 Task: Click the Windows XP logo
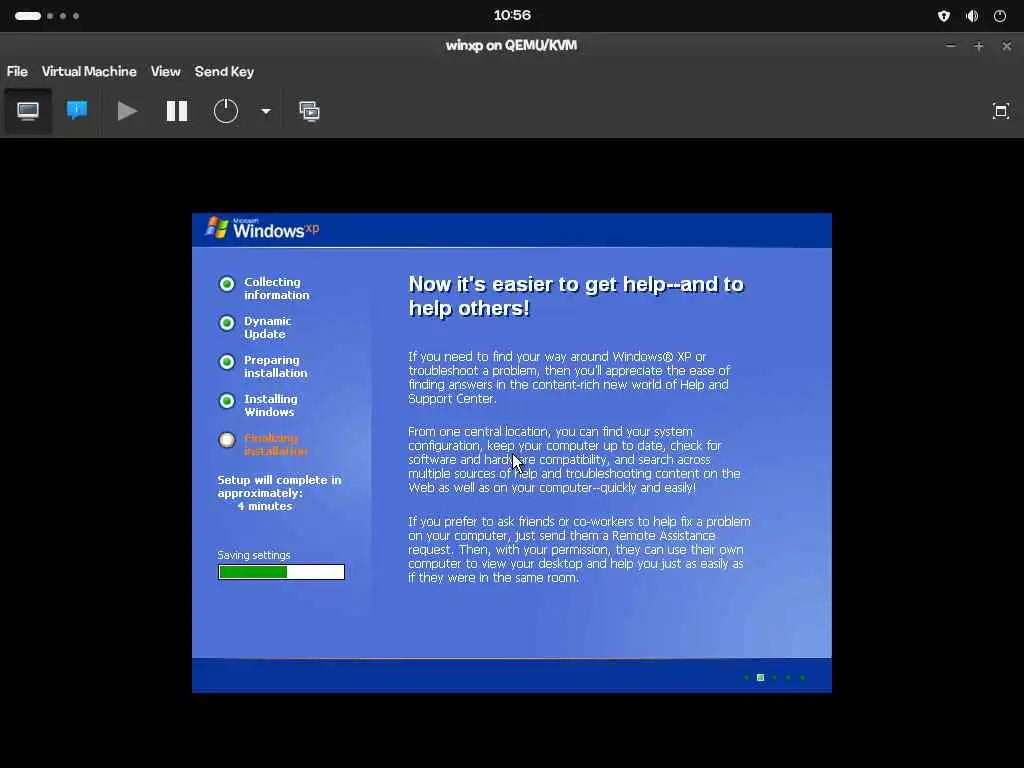pyautogui.click(x=263, y=229)
